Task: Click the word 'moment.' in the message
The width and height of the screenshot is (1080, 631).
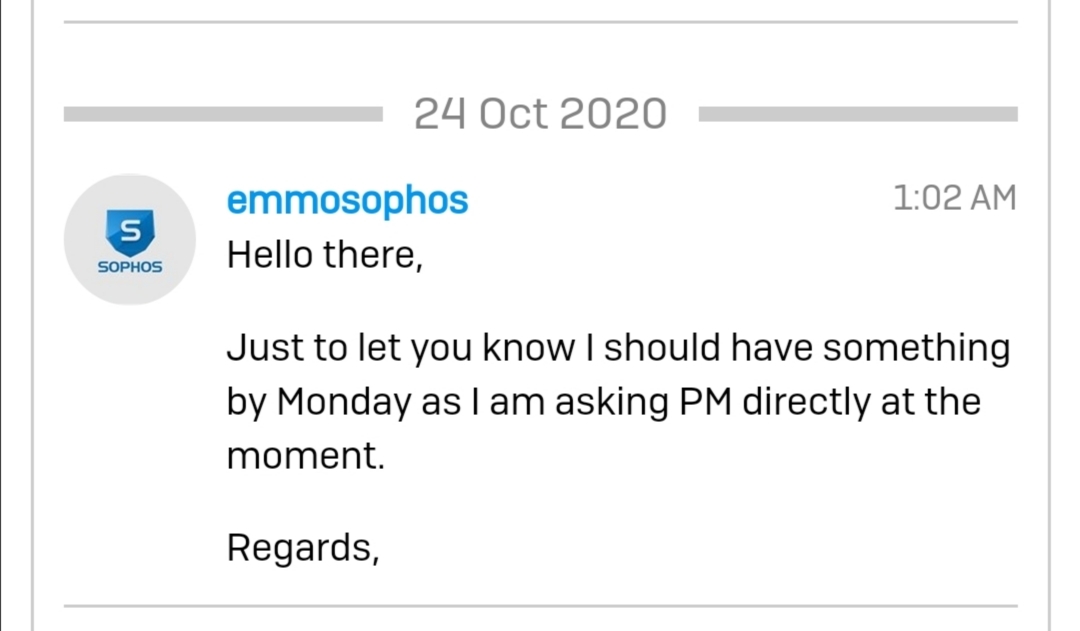Action: tap(305, 456)
